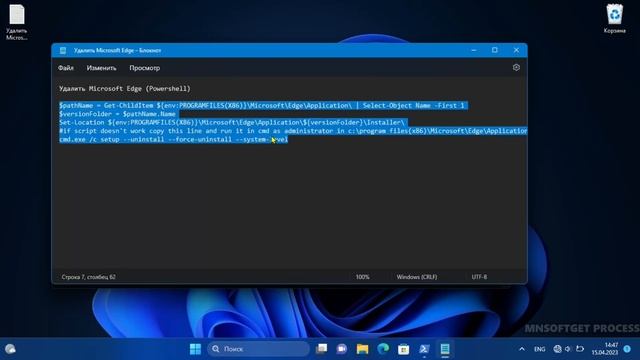Switch to PowerShell in taskbar
Viewport: 640px width, 360px height.
(x=424, y=349)
